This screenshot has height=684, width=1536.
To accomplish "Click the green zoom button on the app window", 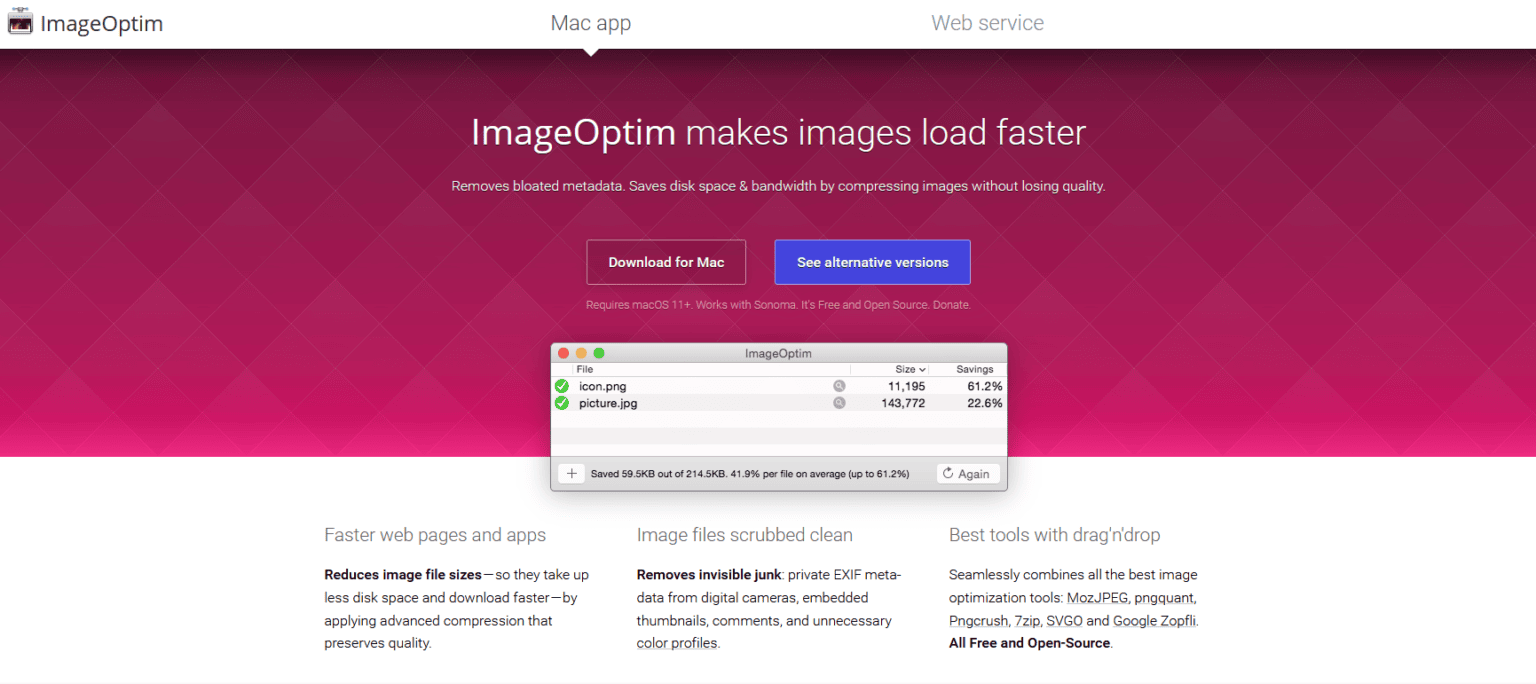I will tap(599, 353).
